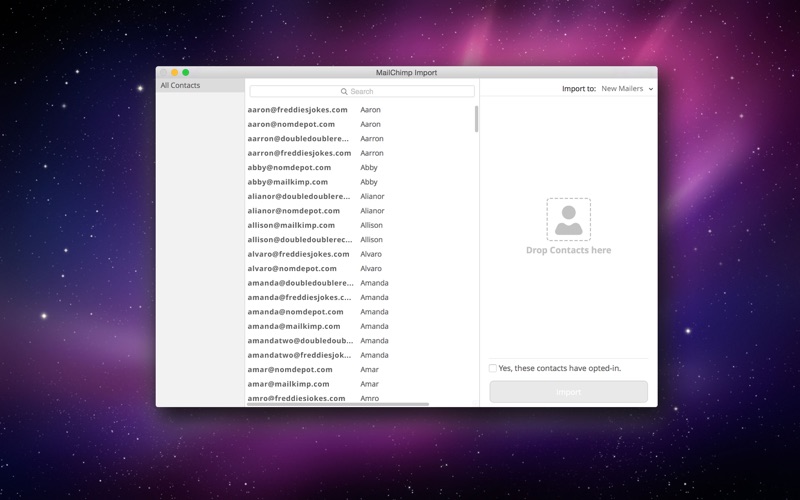This screenshot has height=500, width=800.
Task: Choose the abby@mailkimp.com row
Action: (288, 182)
